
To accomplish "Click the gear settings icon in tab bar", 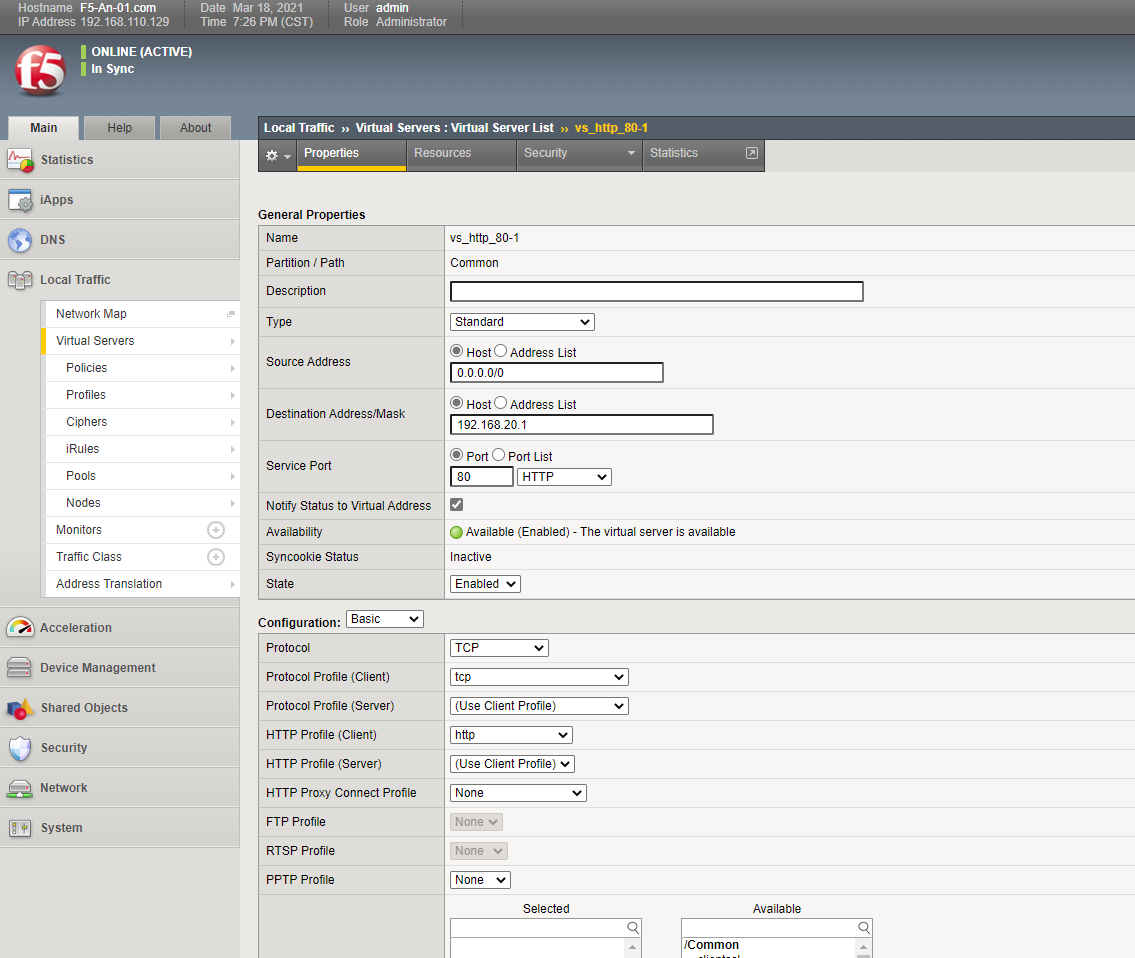I will click(273, 155).
